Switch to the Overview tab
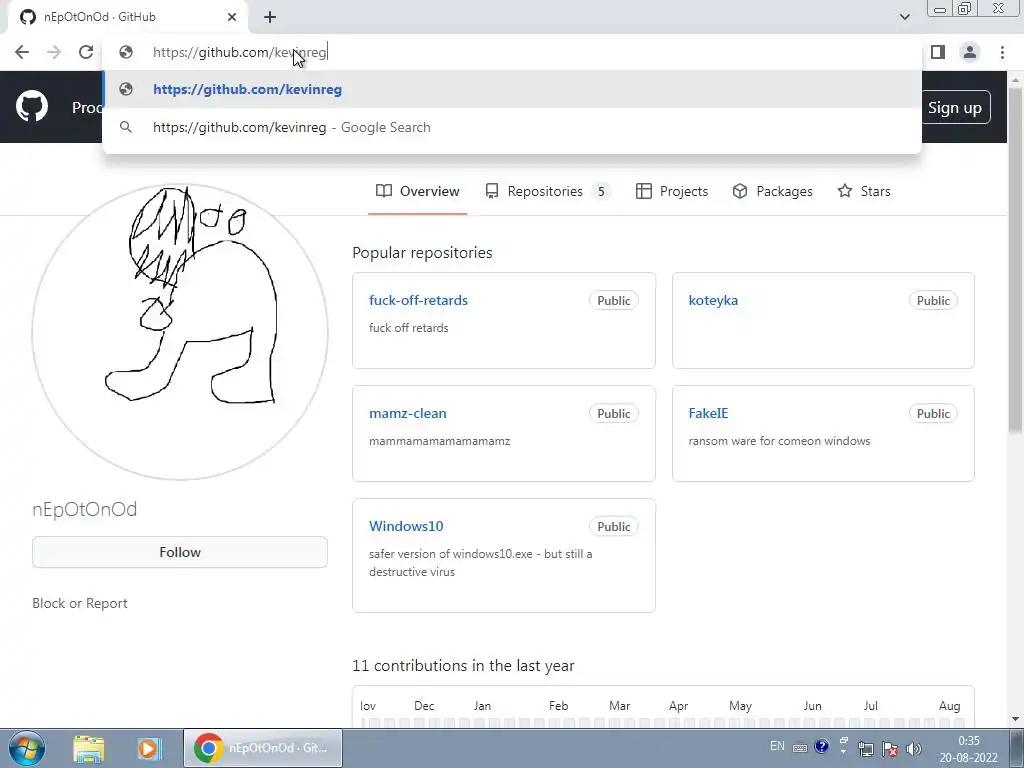This screenshot has height=768, width=1024. 417,191
